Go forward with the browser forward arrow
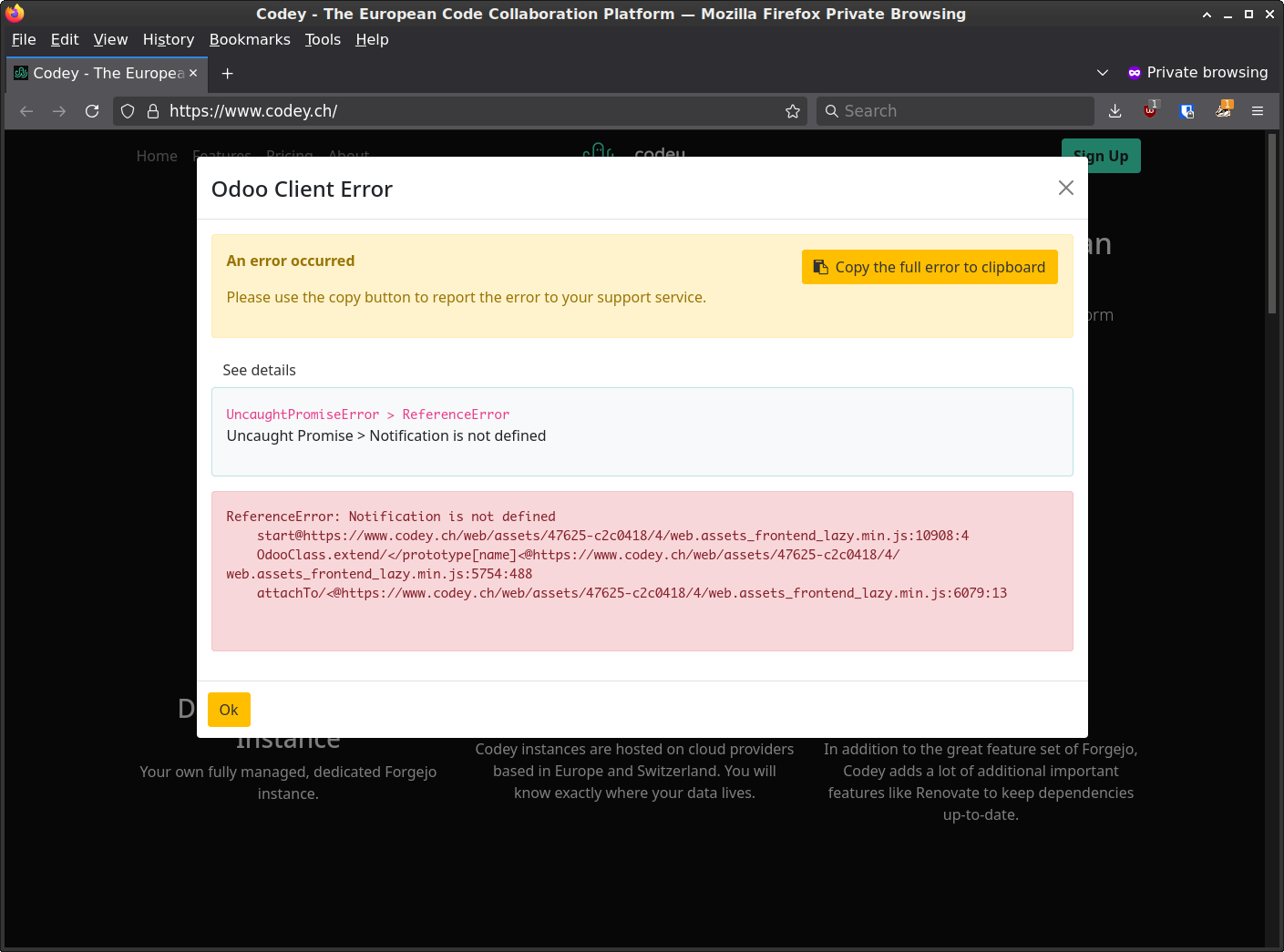This screenshot has height=952, width=1284. click(x=59, y=111)
